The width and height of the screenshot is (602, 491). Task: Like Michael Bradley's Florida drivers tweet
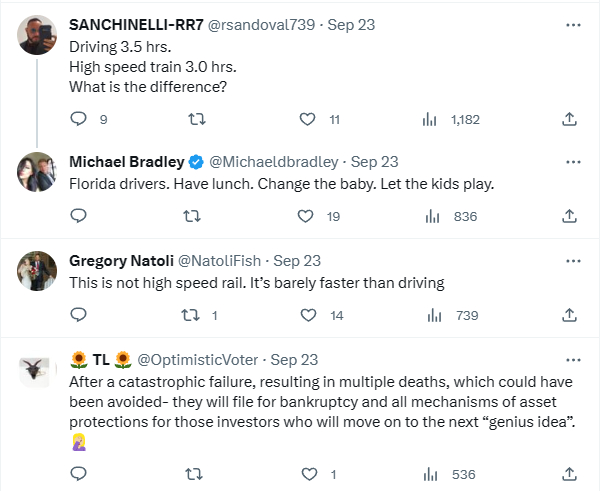310,216
